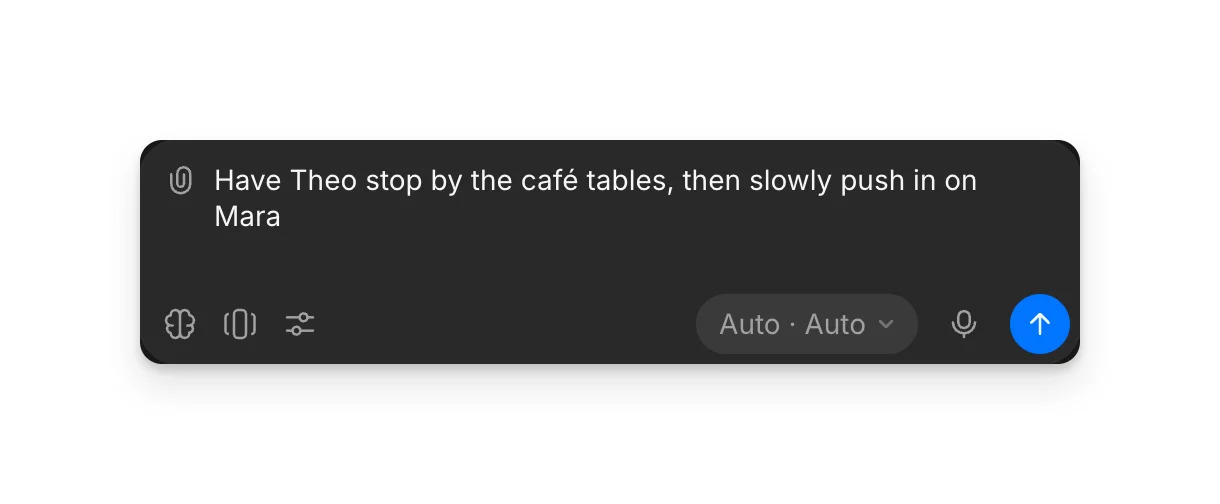Click the bracketed phone context icon

coord(240,324)
